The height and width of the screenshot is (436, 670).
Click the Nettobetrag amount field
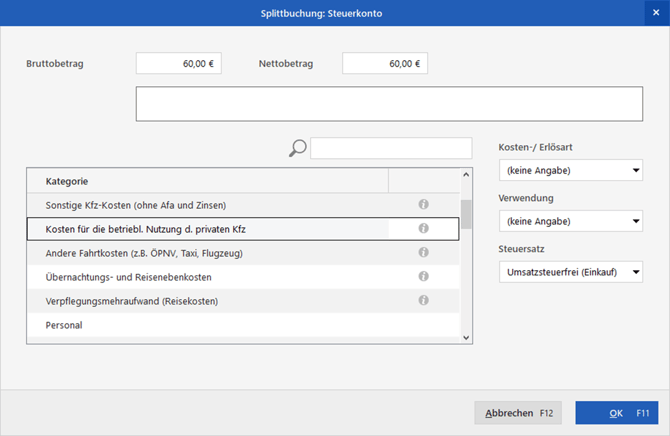tap(384, 63)
